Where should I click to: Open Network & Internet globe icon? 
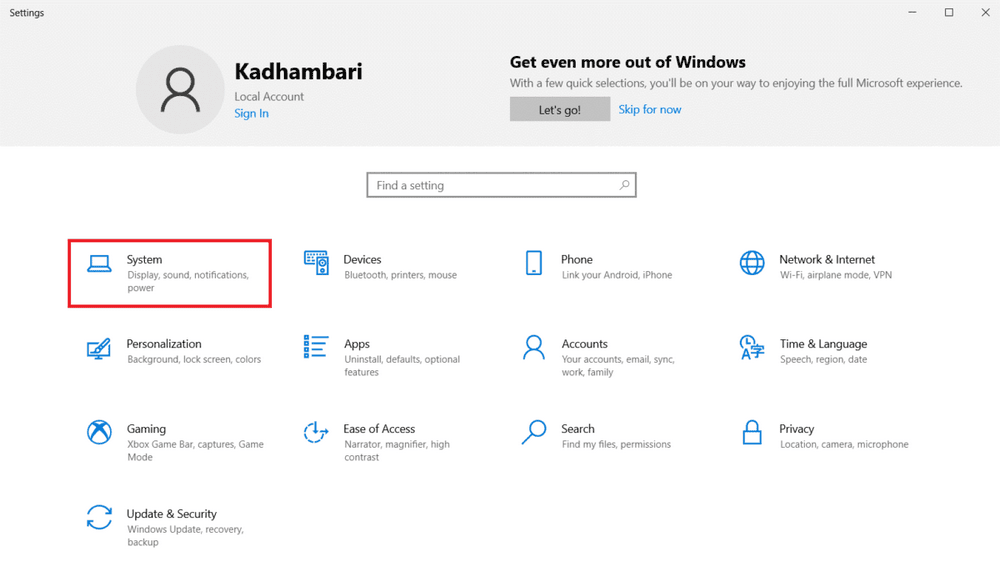752,263
